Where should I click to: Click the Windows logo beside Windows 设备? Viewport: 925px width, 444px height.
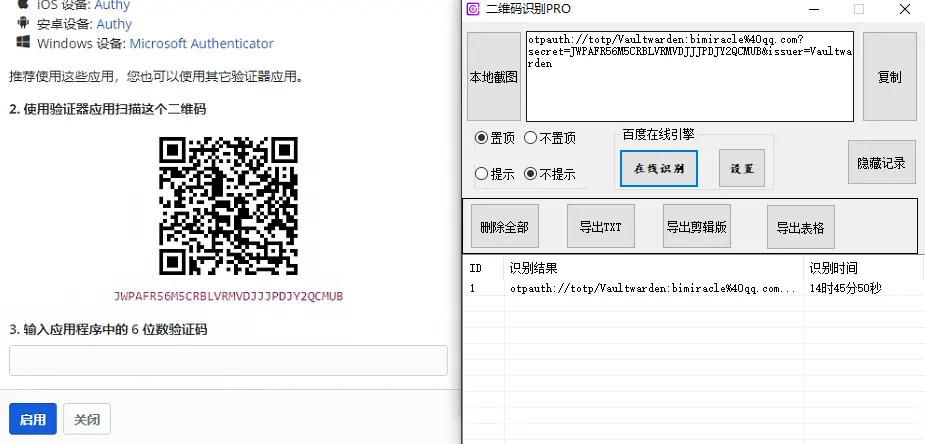click(23, 42)
